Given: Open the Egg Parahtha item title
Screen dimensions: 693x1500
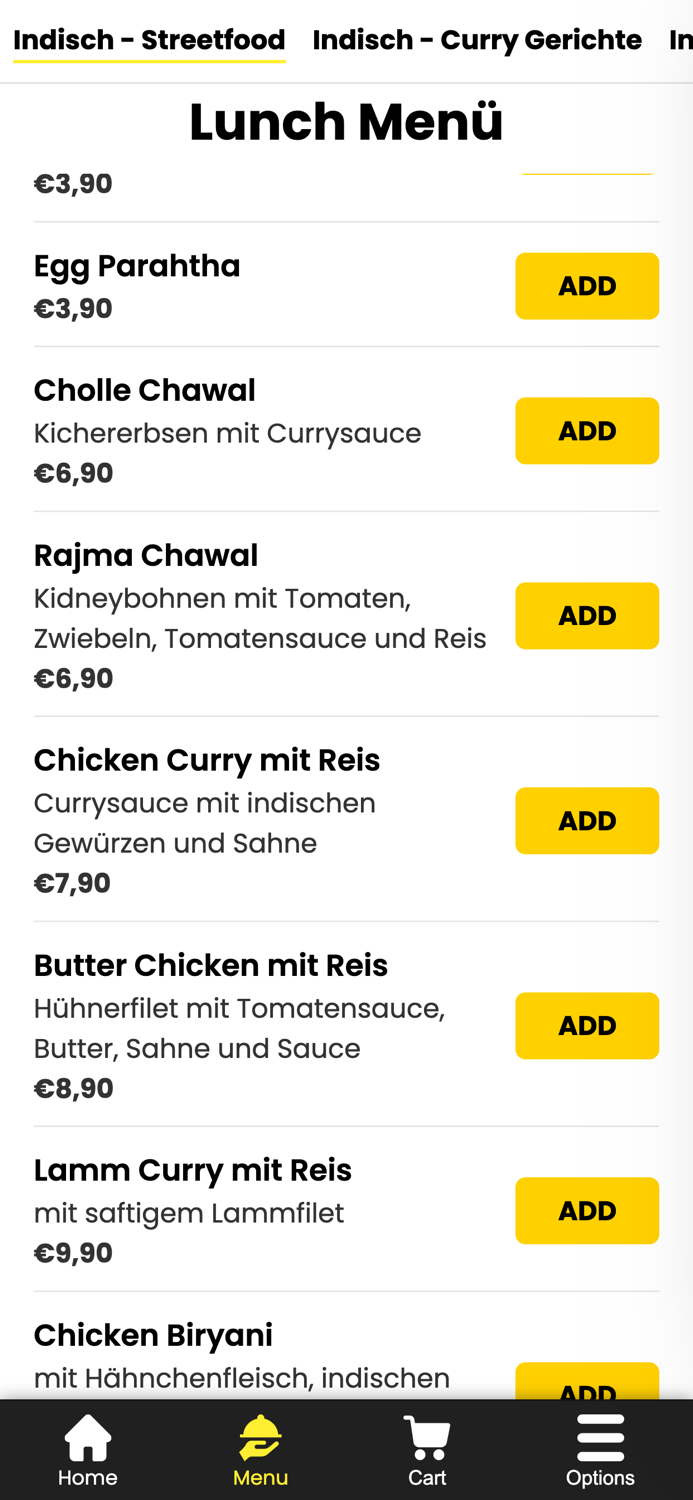Looking at the screenshot, I should tap(137, 265).
